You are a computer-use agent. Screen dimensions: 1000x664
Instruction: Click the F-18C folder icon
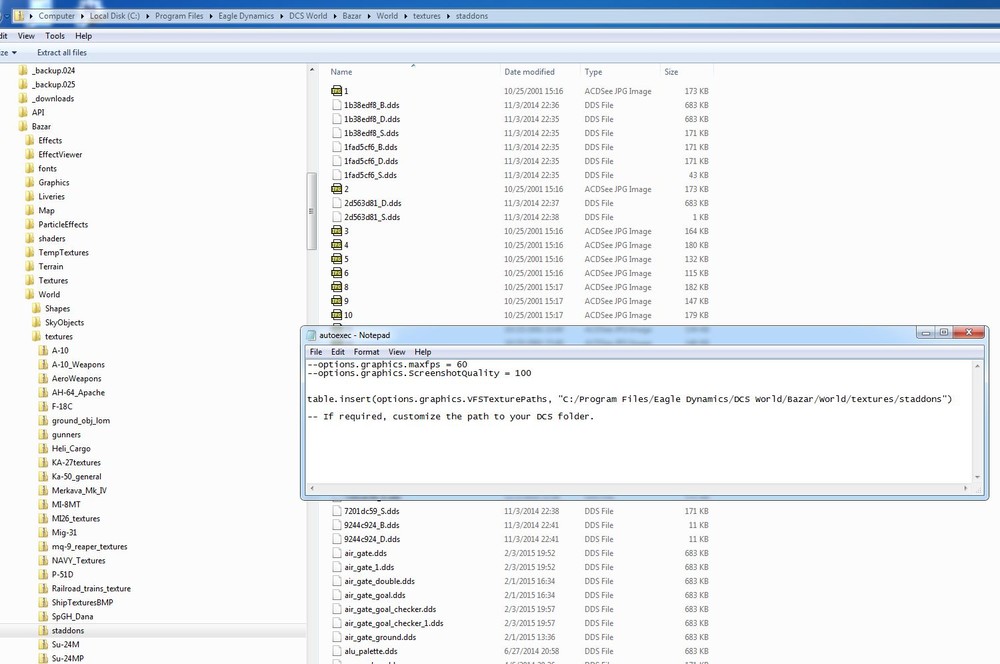click(43, 406)
